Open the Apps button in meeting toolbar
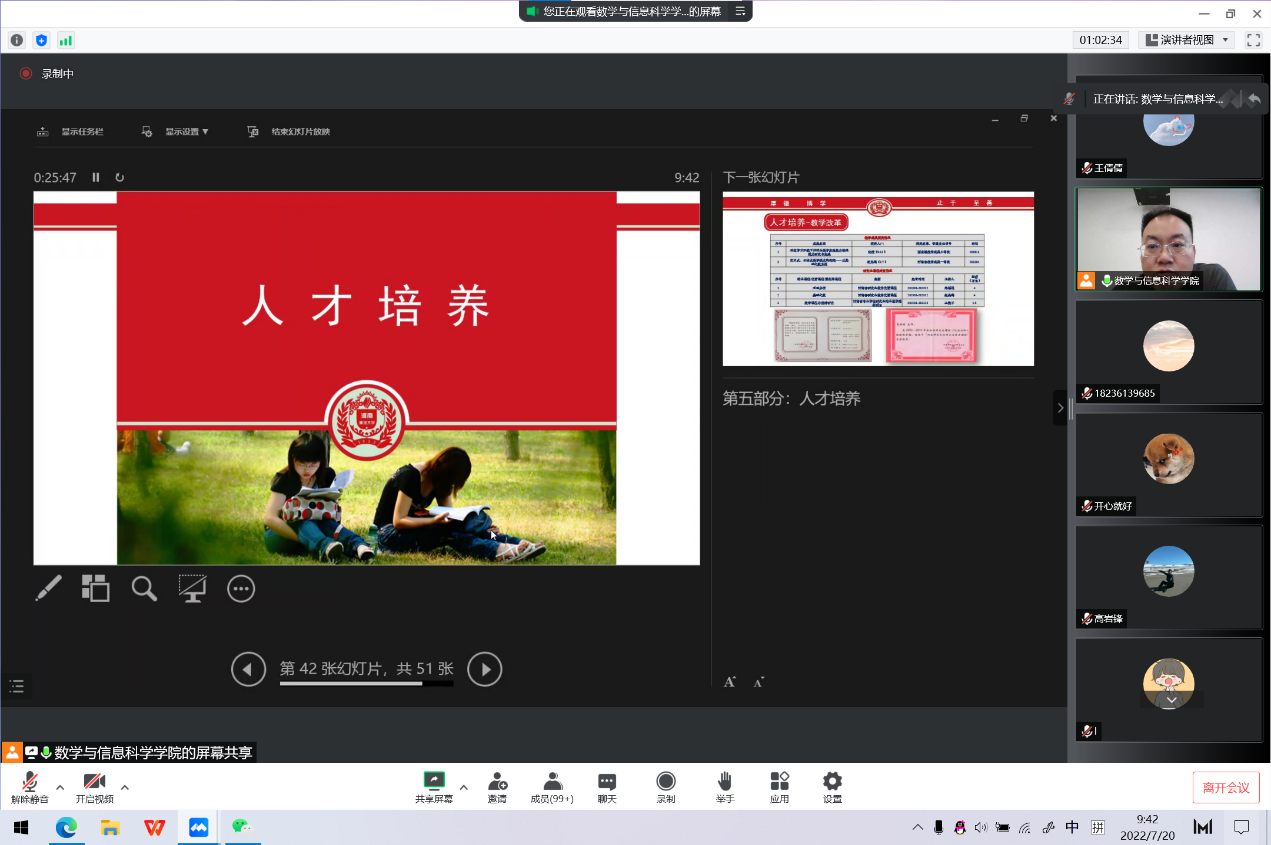The height and width of the screenshot is (845, 1271). click(779, 787)
